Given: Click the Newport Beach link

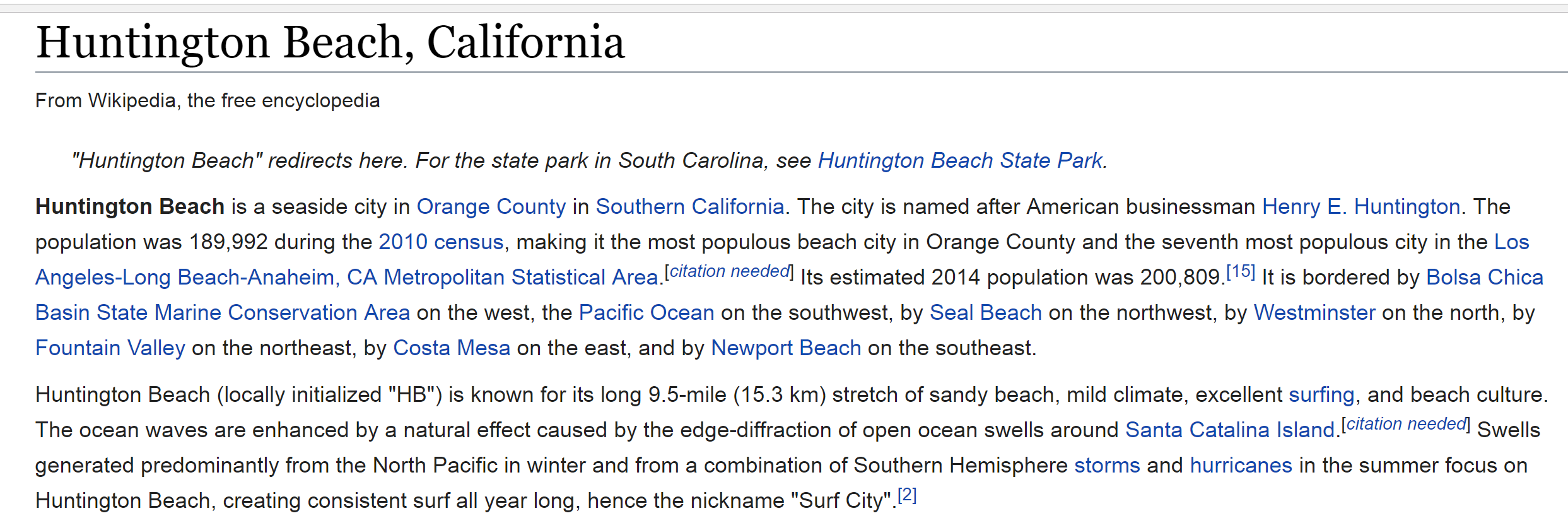Looking at the screenshot, I should 785,348.
